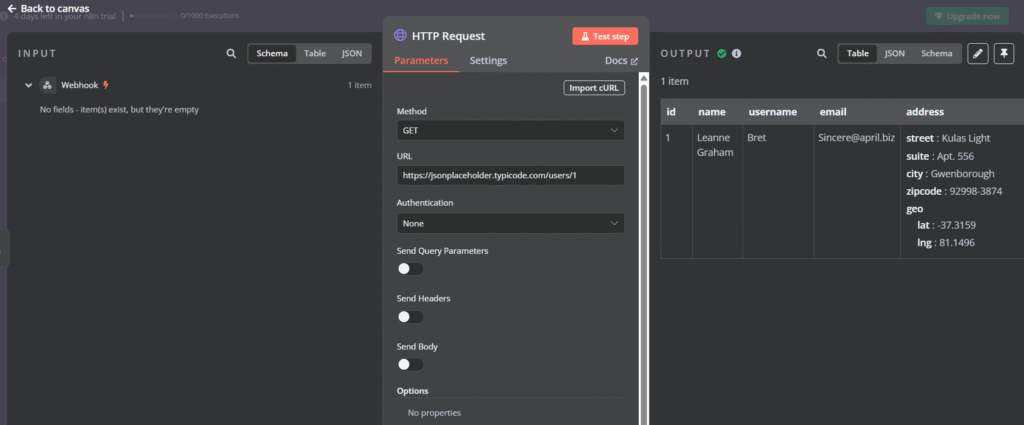Turn on the Send Headers switch
1024x425 pixels.
pos(410,317)
